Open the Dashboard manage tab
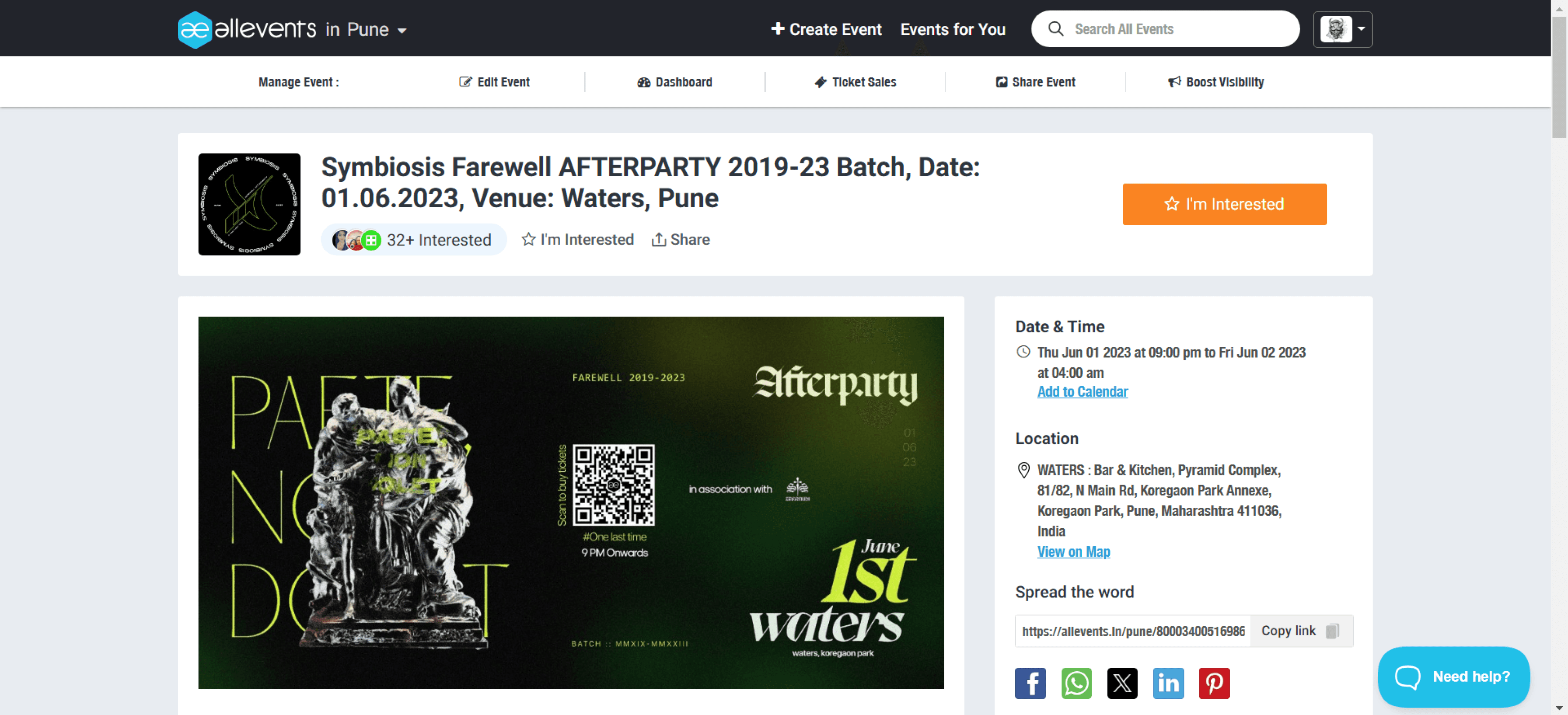 click(x=674, y=82)
